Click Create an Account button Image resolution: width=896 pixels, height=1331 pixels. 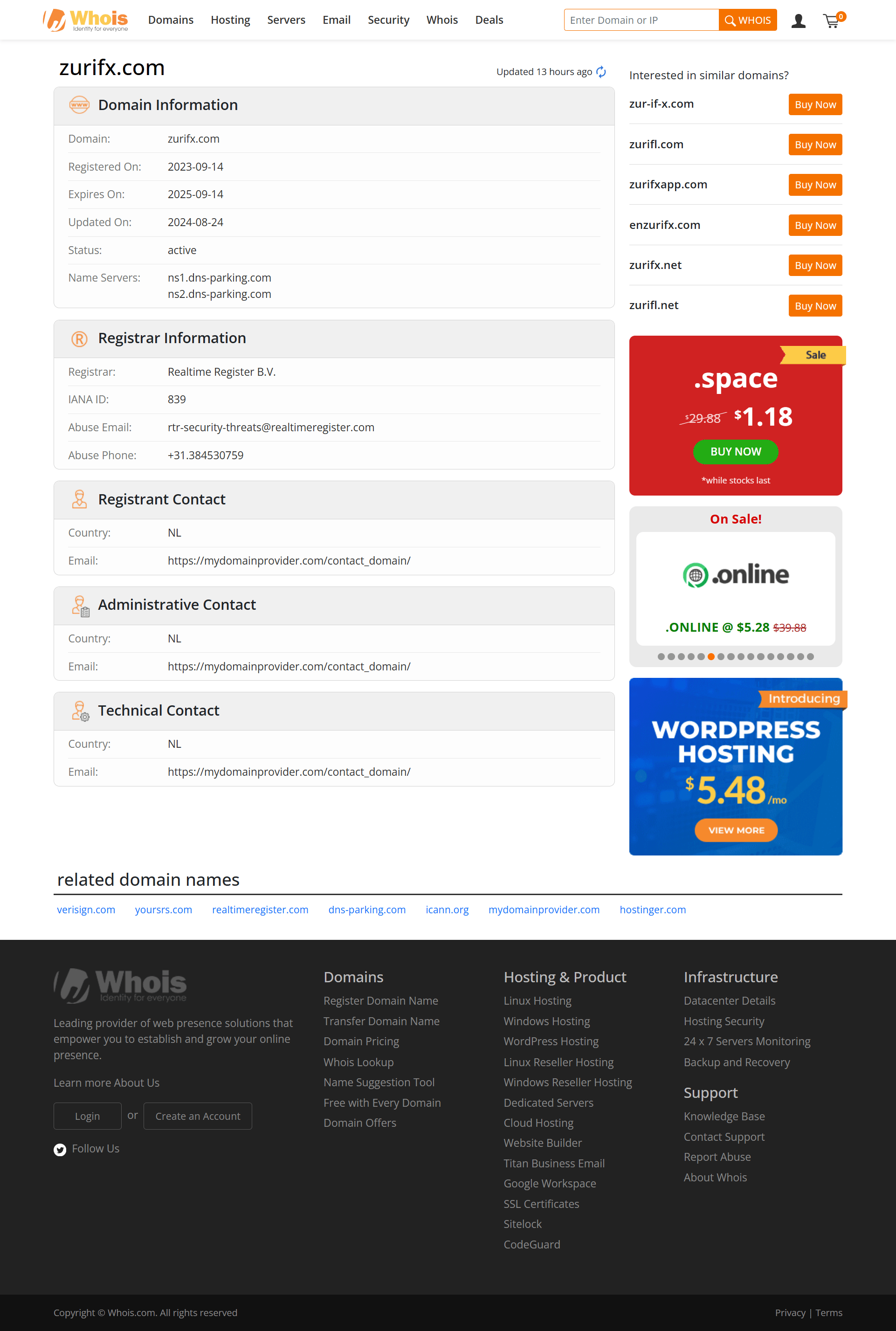click(198, 1116)
